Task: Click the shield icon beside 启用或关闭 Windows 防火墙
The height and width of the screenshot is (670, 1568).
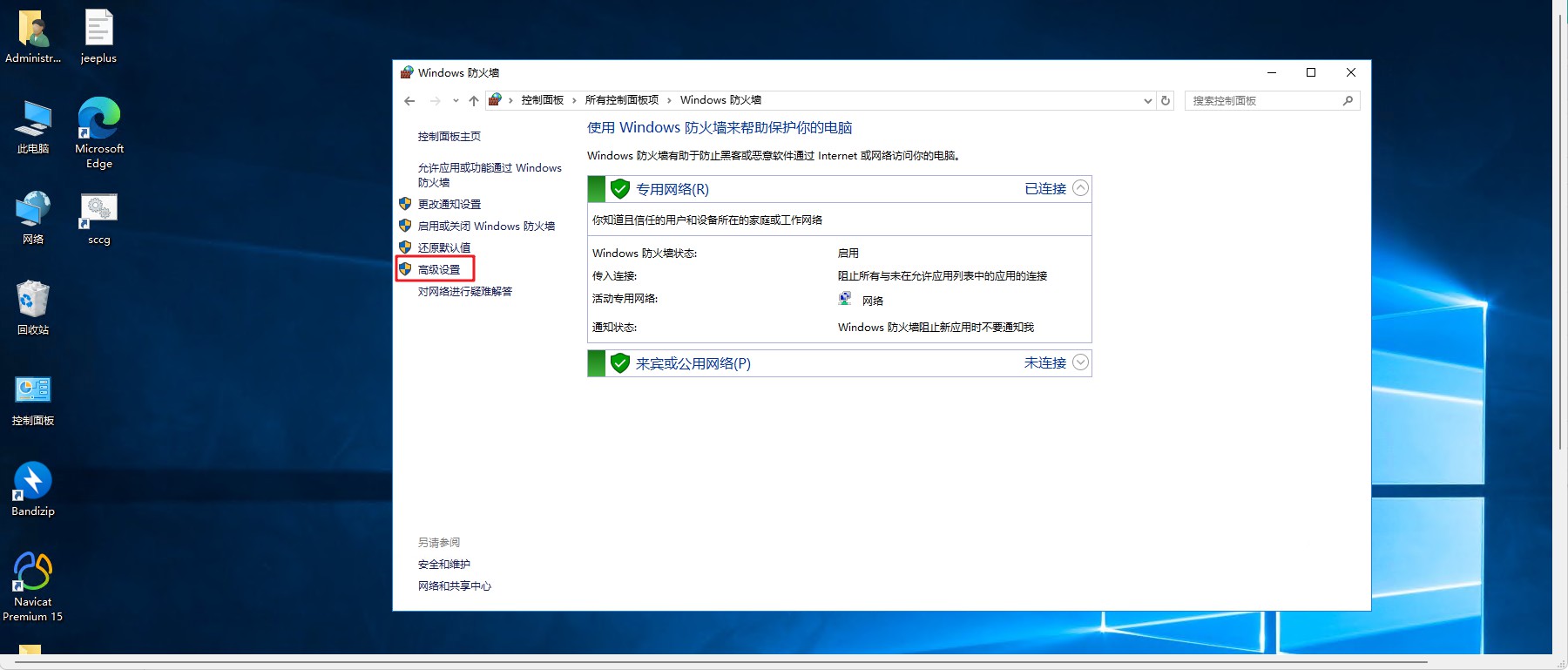Action: click(x=405, y=226)
